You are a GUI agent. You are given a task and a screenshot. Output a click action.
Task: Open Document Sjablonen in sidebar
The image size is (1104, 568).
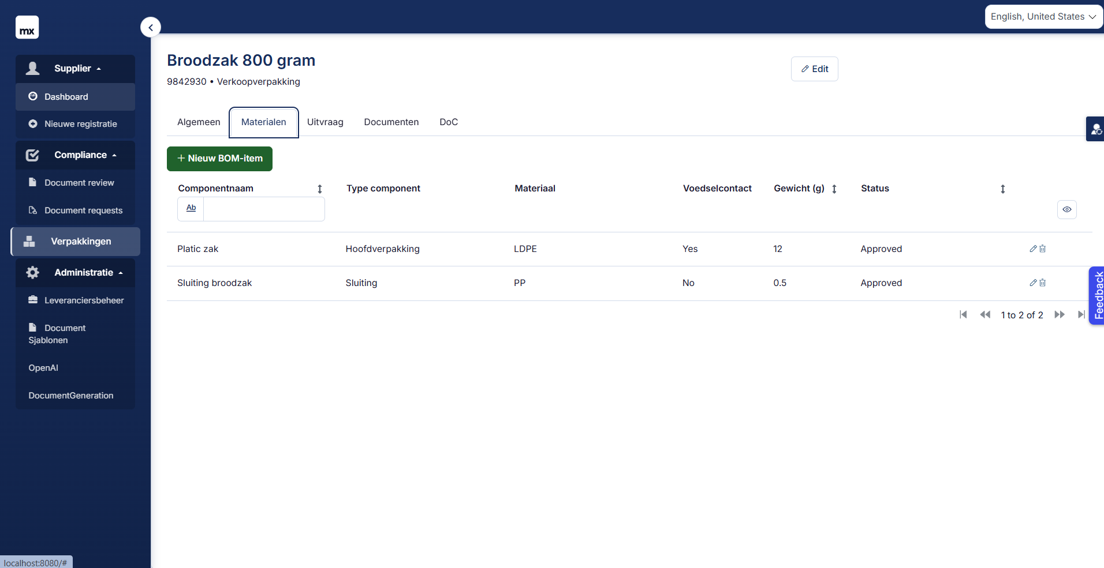(75, 334)
